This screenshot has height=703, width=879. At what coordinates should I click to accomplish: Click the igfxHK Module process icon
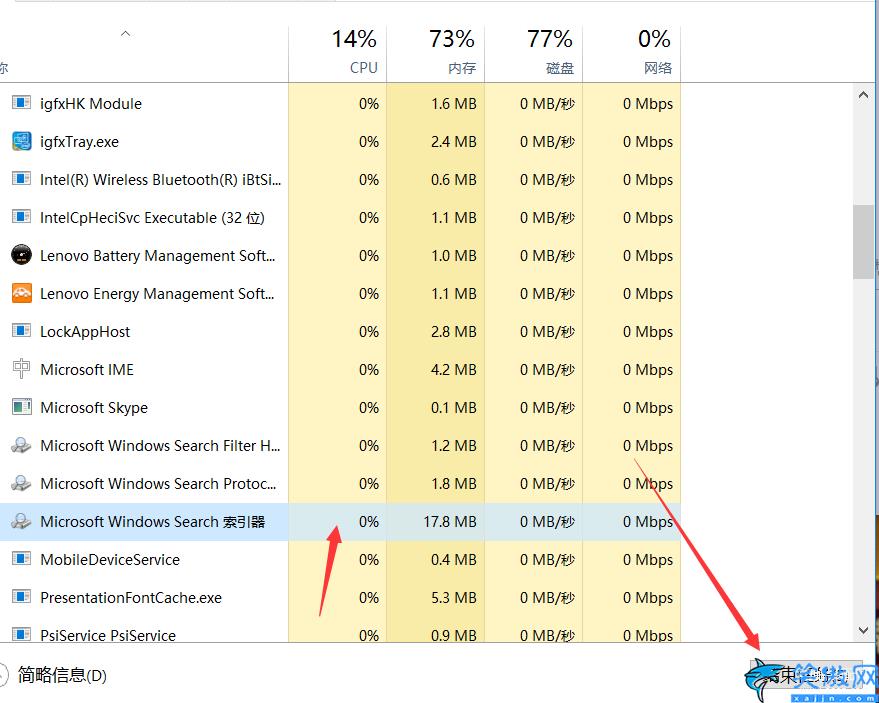coord(21,103)
